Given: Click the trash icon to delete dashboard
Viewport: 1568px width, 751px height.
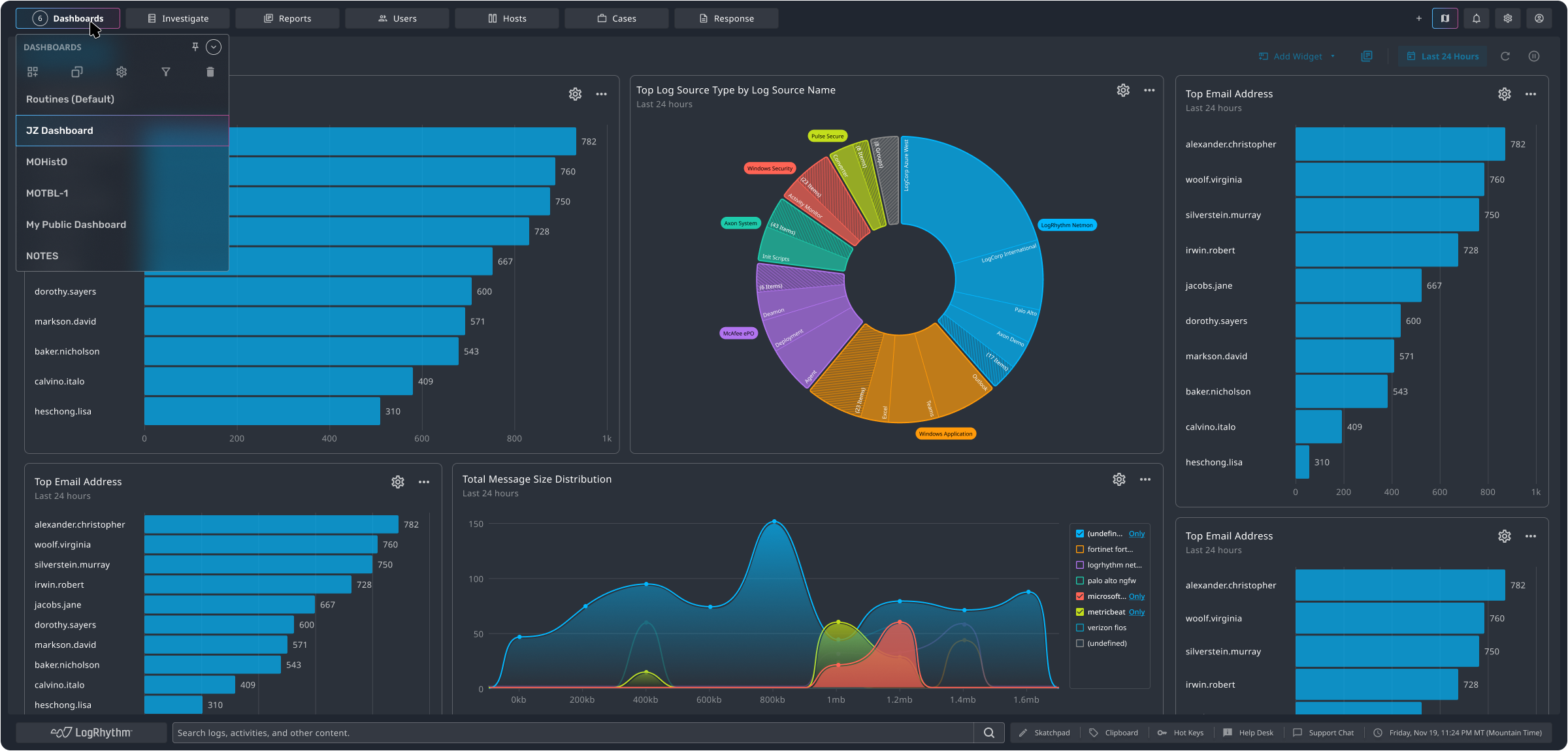Looking at the screenshot, I should [210, 72].
